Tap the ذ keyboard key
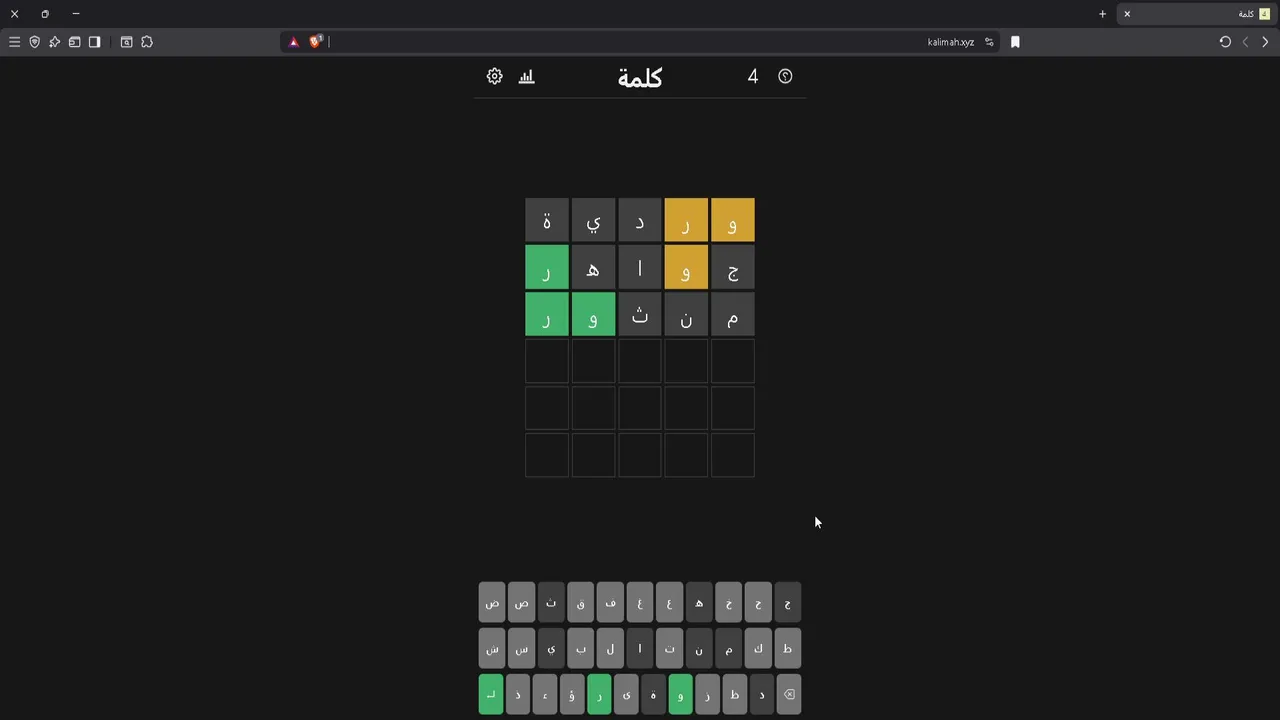 (518, 694)
